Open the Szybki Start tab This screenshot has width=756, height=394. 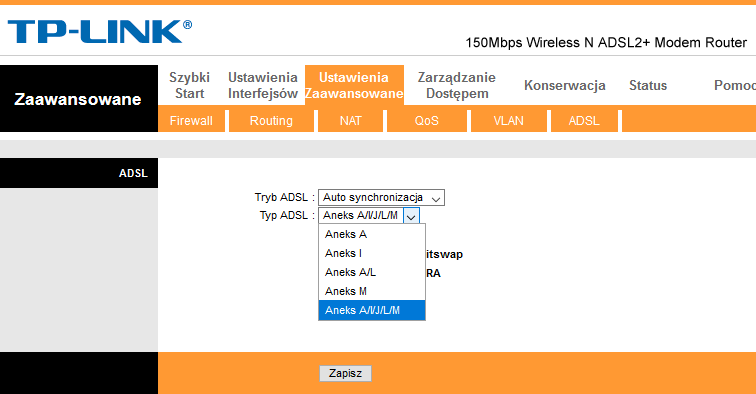tap(189, 85)
